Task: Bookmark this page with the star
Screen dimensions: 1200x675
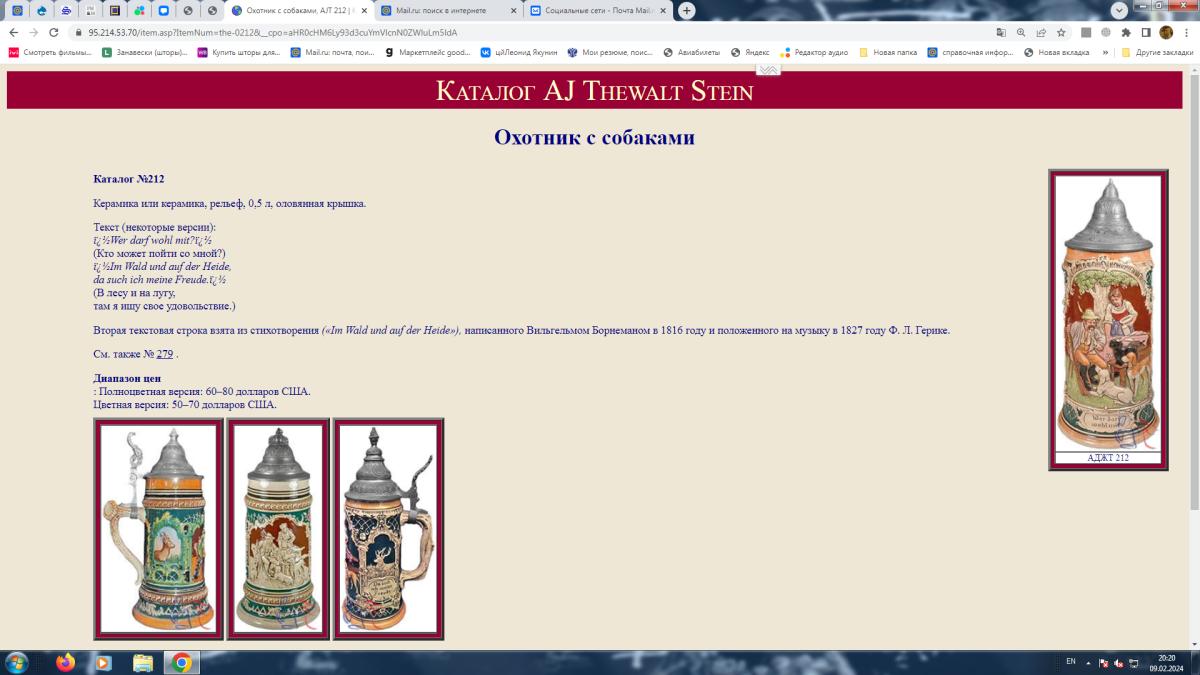Action: coord(1061,32)
